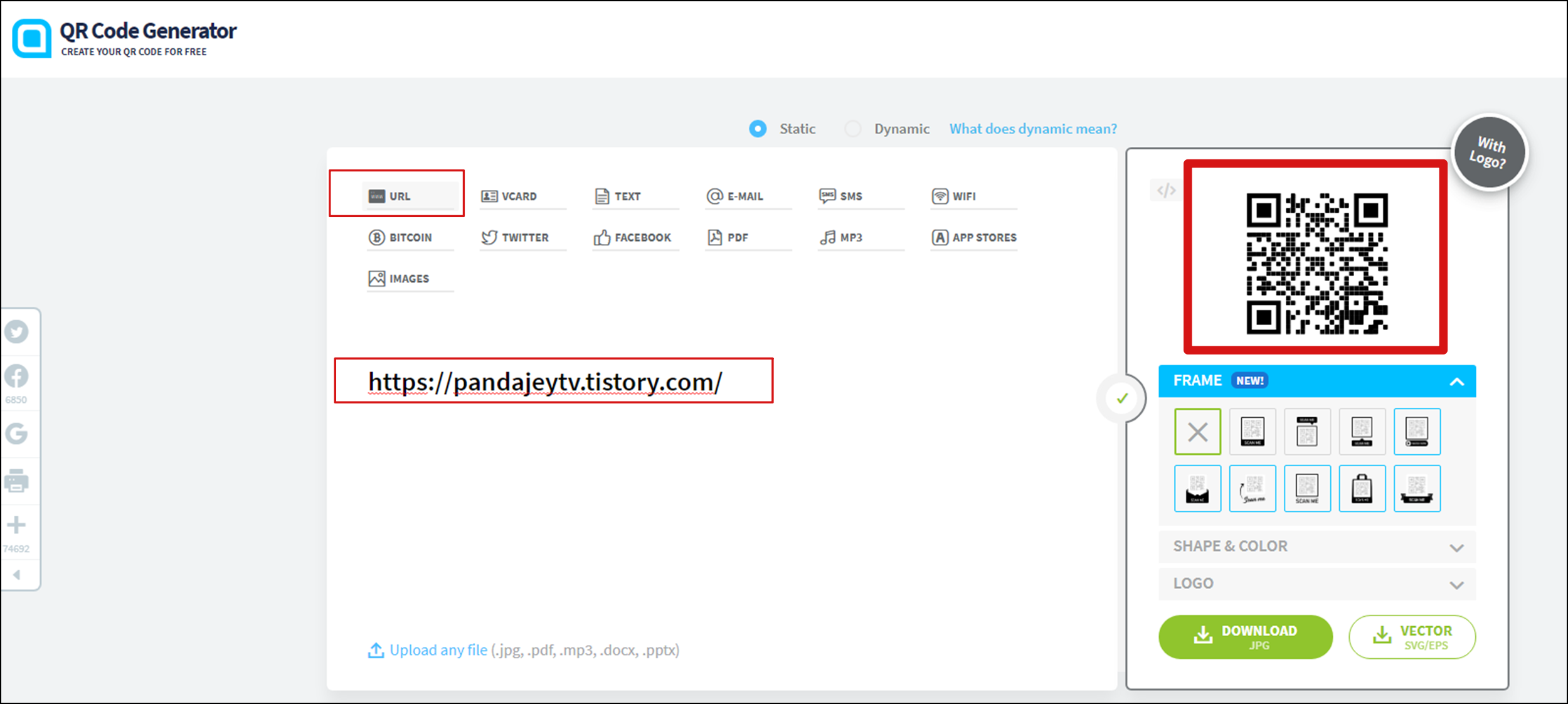Choose the E-MAIL type tab
The image size is (1568, 704).
[x=748, y=196]
